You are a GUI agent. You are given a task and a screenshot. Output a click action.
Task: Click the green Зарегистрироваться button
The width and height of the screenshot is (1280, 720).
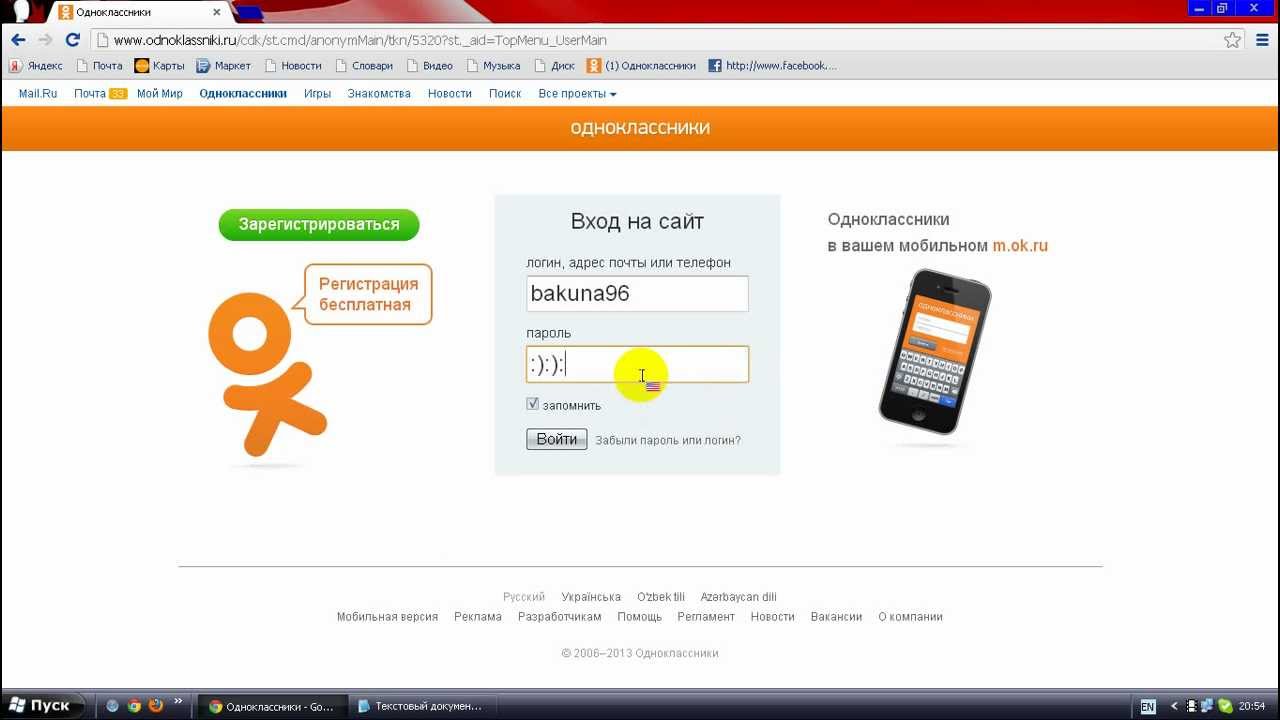pos(319,224)
